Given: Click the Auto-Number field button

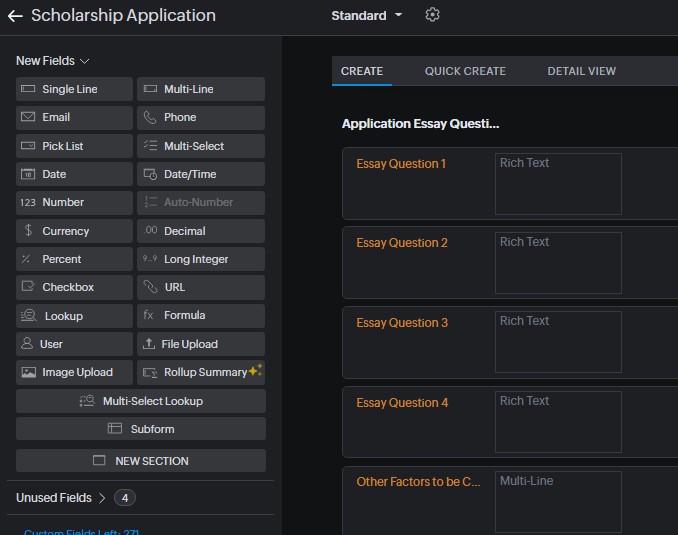Looking at the screenshot, I should 201,202.
